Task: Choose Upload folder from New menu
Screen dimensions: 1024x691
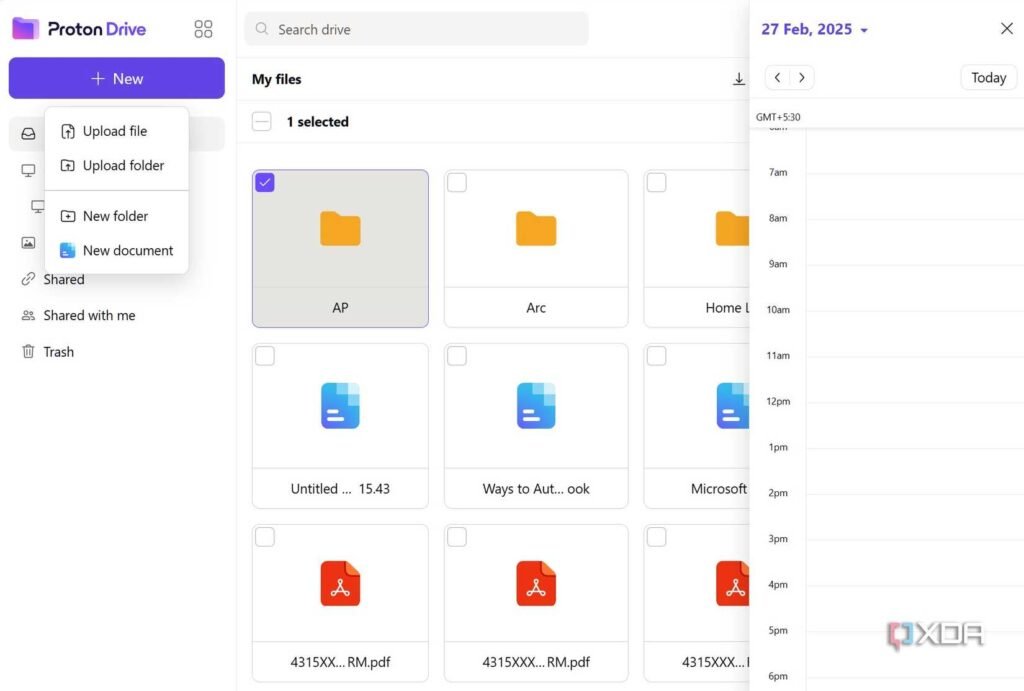Action: (x=116, y=166)
